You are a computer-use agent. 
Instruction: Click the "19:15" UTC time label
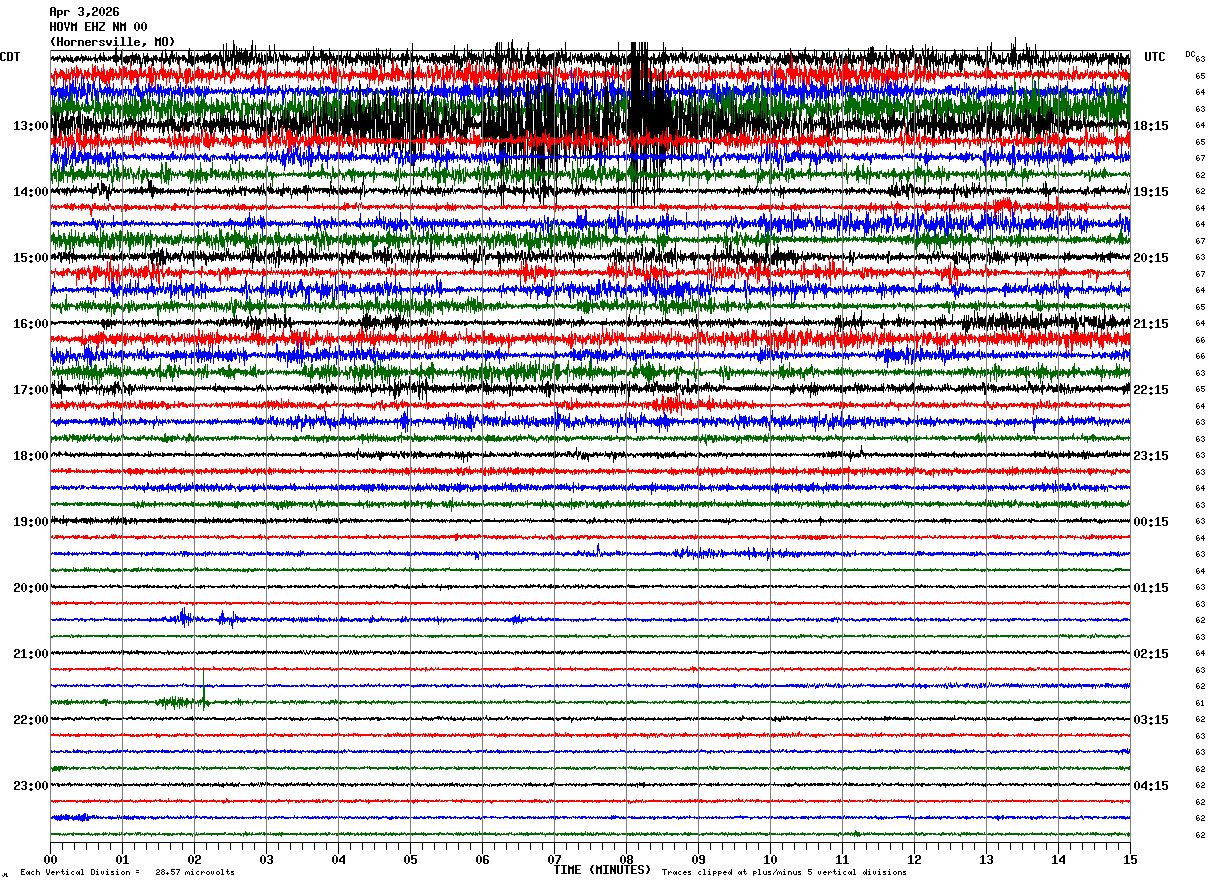(1150, 192)
